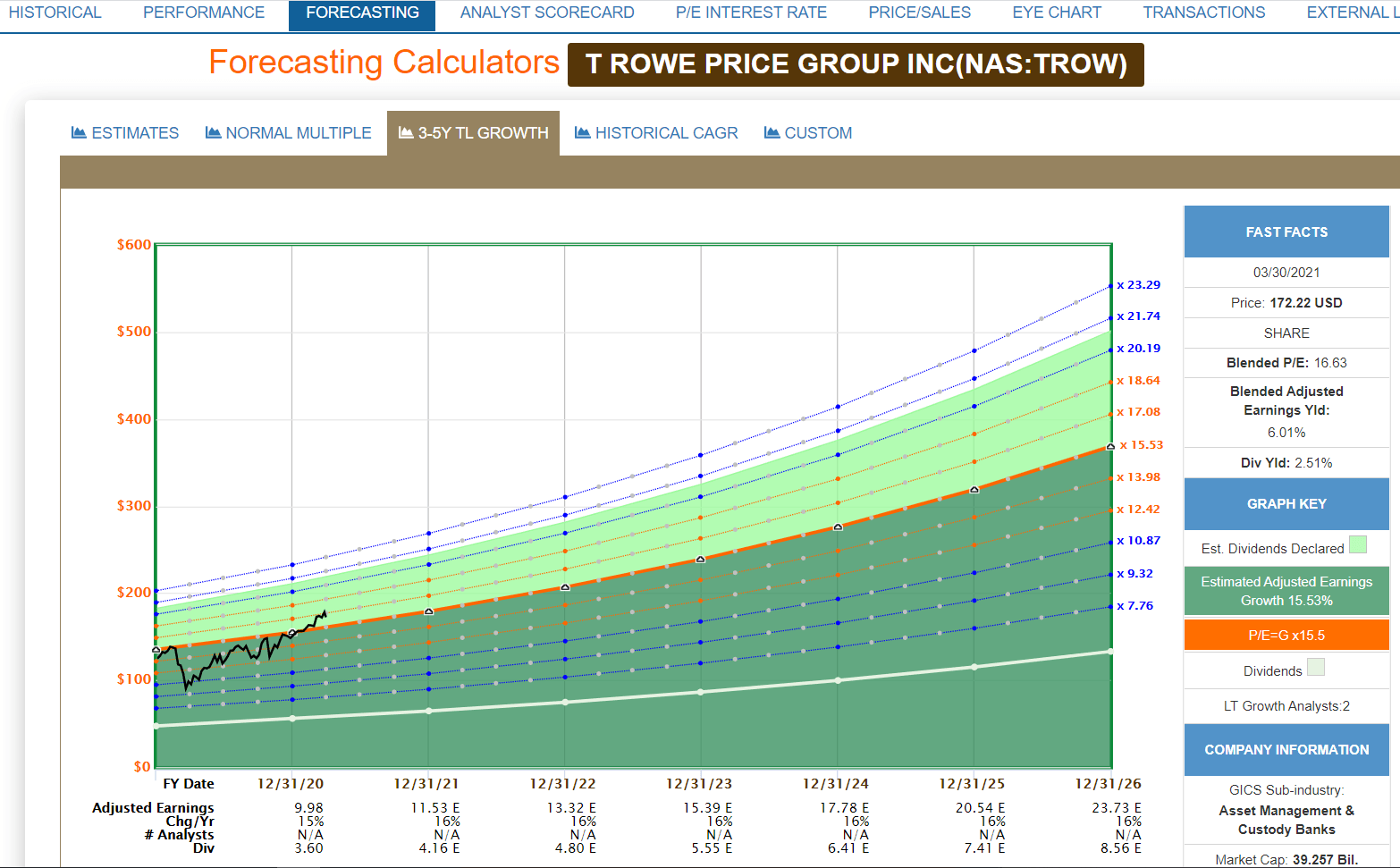This screenshot has height=868, width=1400.
Task: Click the chart icon beside Normal Multiple
Action: click(213, 132)
